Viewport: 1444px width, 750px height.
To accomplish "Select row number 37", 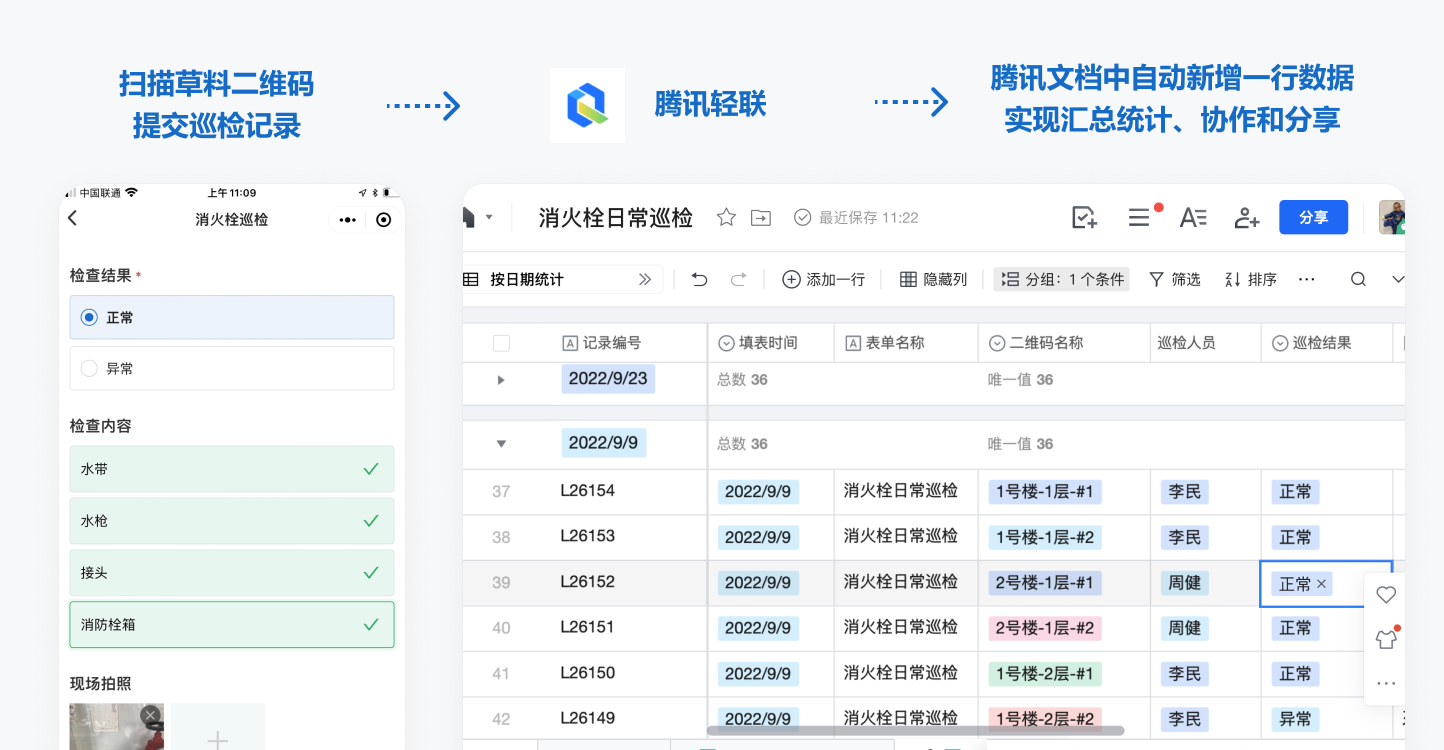I will pos(501,492).
